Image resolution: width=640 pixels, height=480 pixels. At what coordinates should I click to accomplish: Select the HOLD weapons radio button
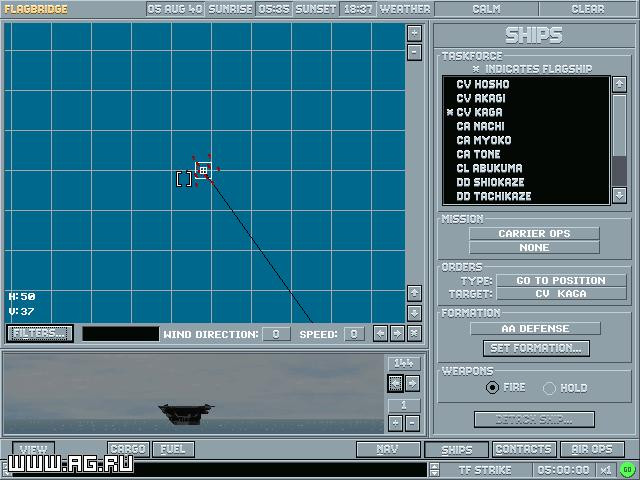(x=549, y=388)
